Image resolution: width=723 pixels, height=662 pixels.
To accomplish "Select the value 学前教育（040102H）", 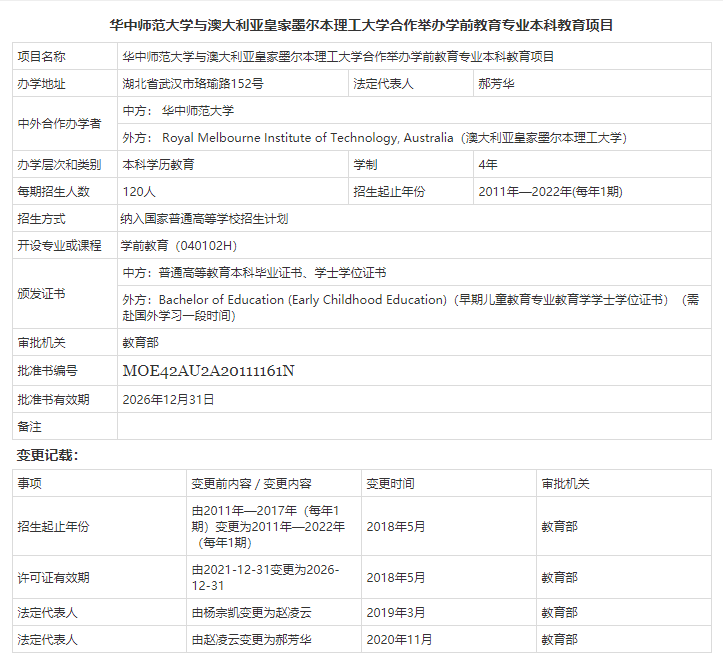I will click(x=179, y=245).
